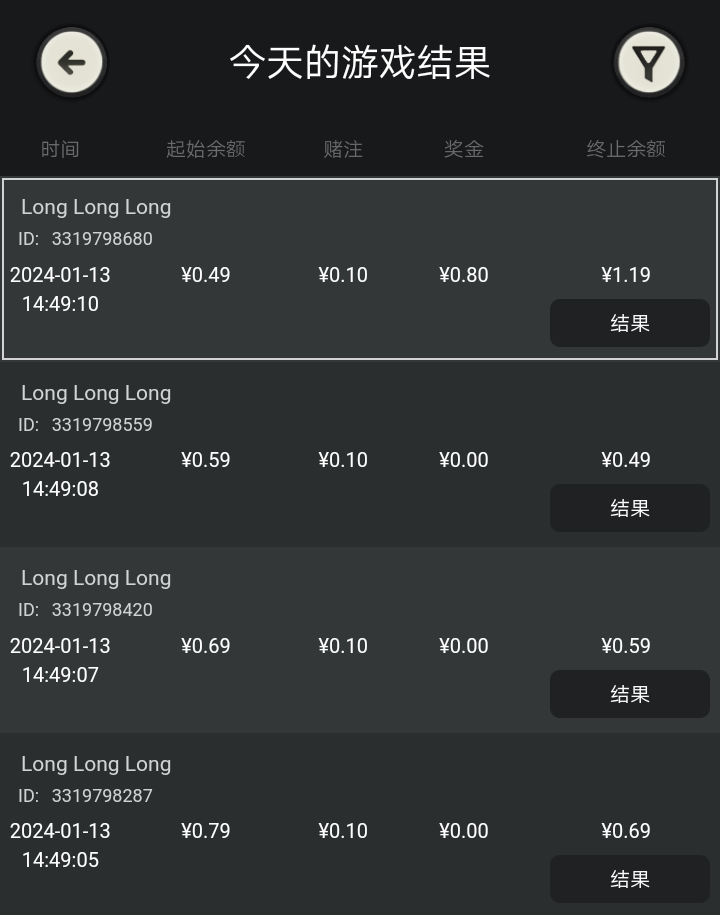Image resolution: width=720 pixels, height=915 pixels.
Task: Open 结果 for game ID 3319798420
Action: point(629,694)
